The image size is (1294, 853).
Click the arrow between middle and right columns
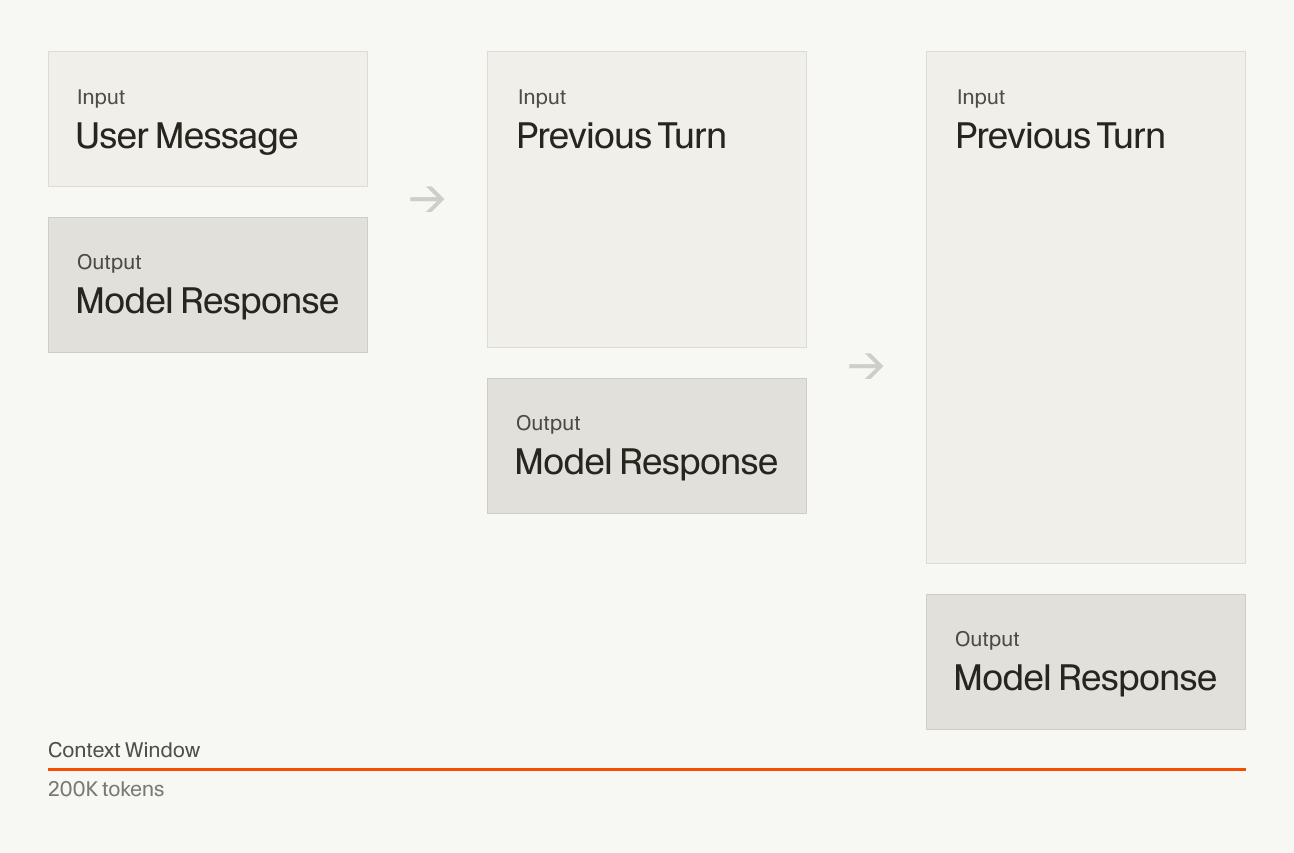pos(866,367)
